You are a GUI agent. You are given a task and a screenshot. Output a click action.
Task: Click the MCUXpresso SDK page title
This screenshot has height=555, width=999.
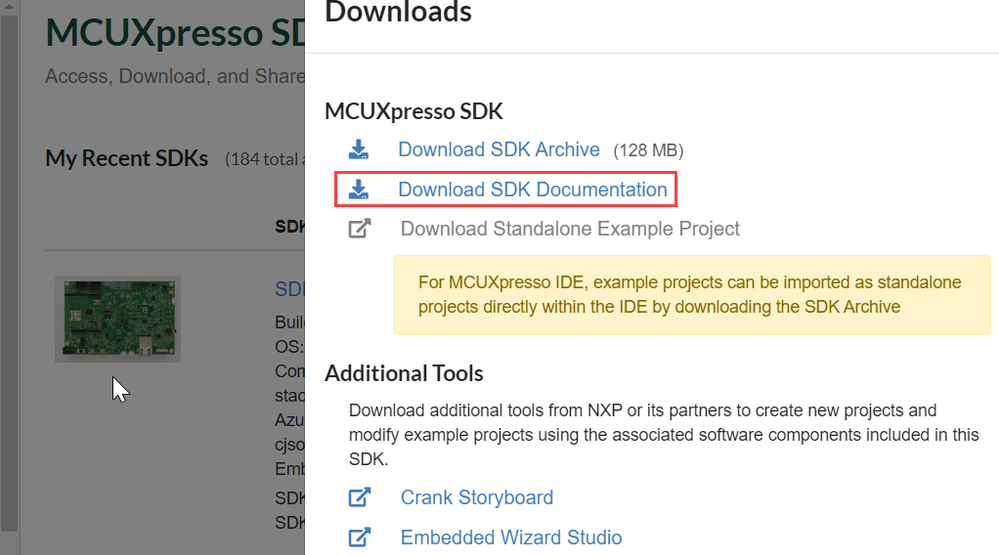pos(168,33)
